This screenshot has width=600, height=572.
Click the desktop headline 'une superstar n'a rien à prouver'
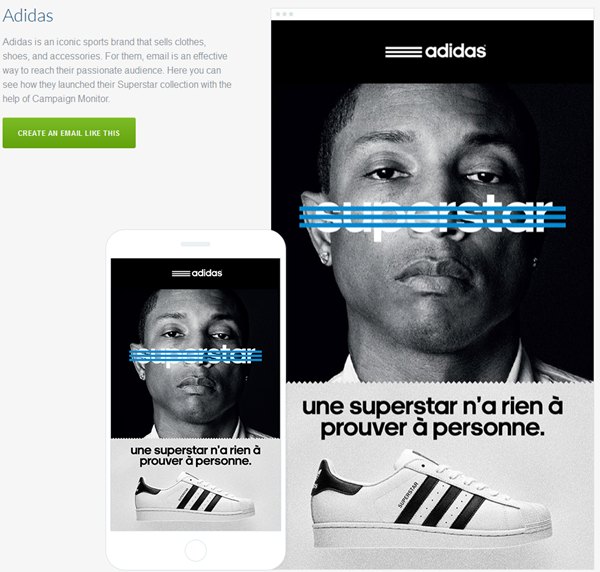click(x=432, y=417)
